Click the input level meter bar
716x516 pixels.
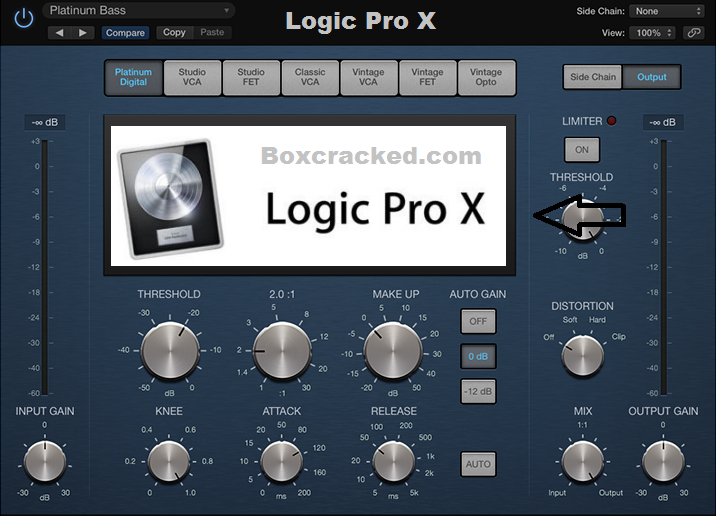coord(45,268)
